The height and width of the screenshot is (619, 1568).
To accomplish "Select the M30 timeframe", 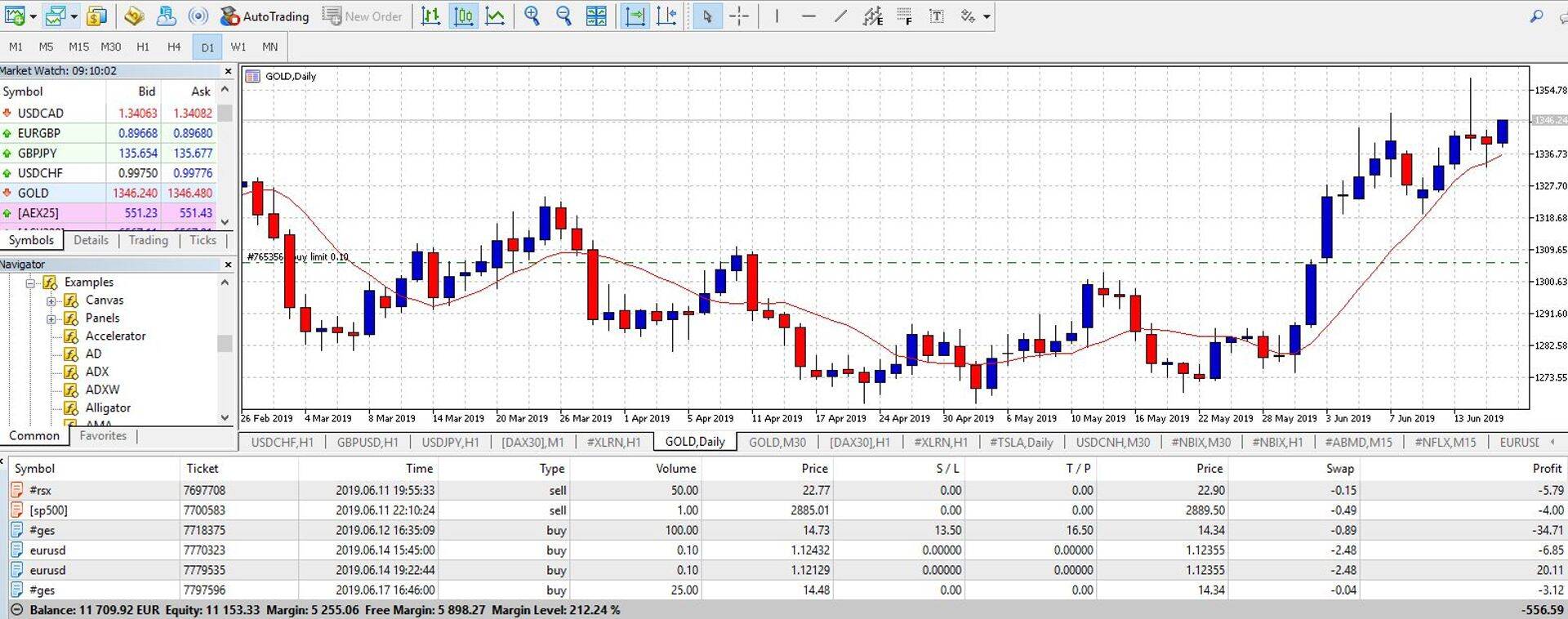I will (110, 47).
